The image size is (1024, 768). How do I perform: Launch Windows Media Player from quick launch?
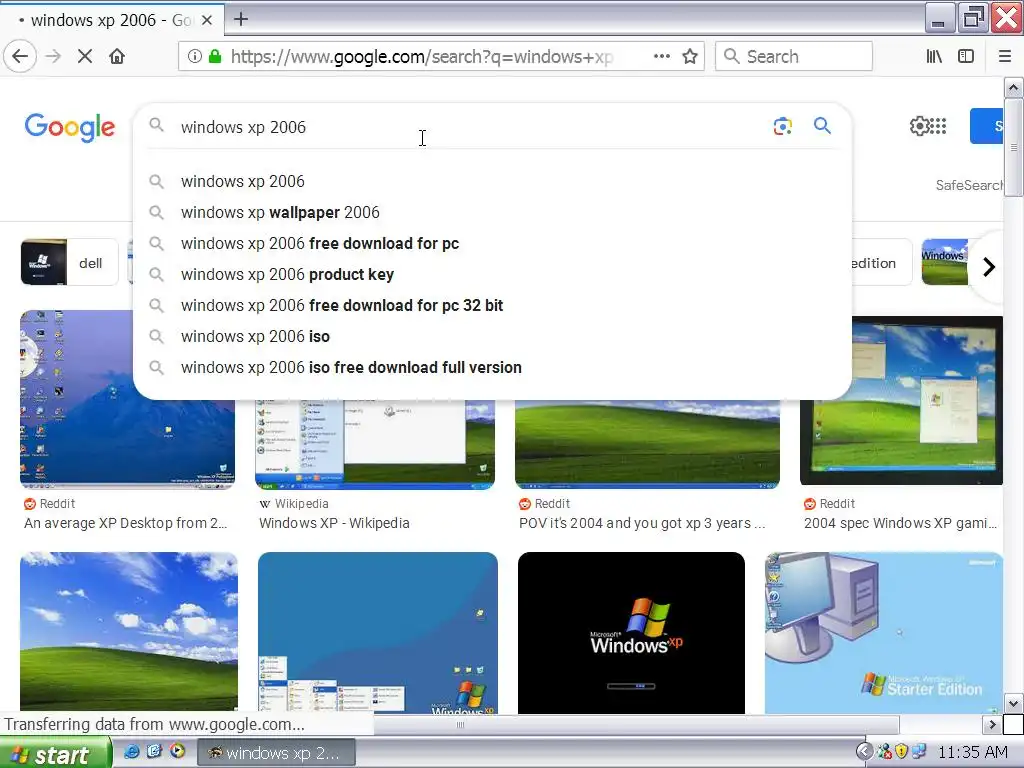(177, 752)
